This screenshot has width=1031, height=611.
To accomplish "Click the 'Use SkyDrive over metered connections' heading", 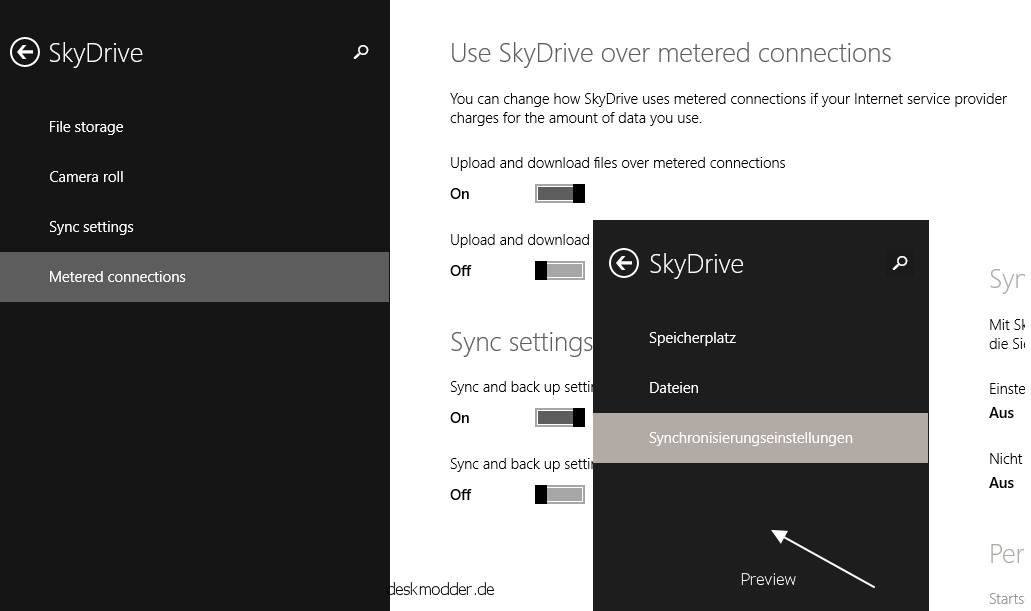I will 671,53.
